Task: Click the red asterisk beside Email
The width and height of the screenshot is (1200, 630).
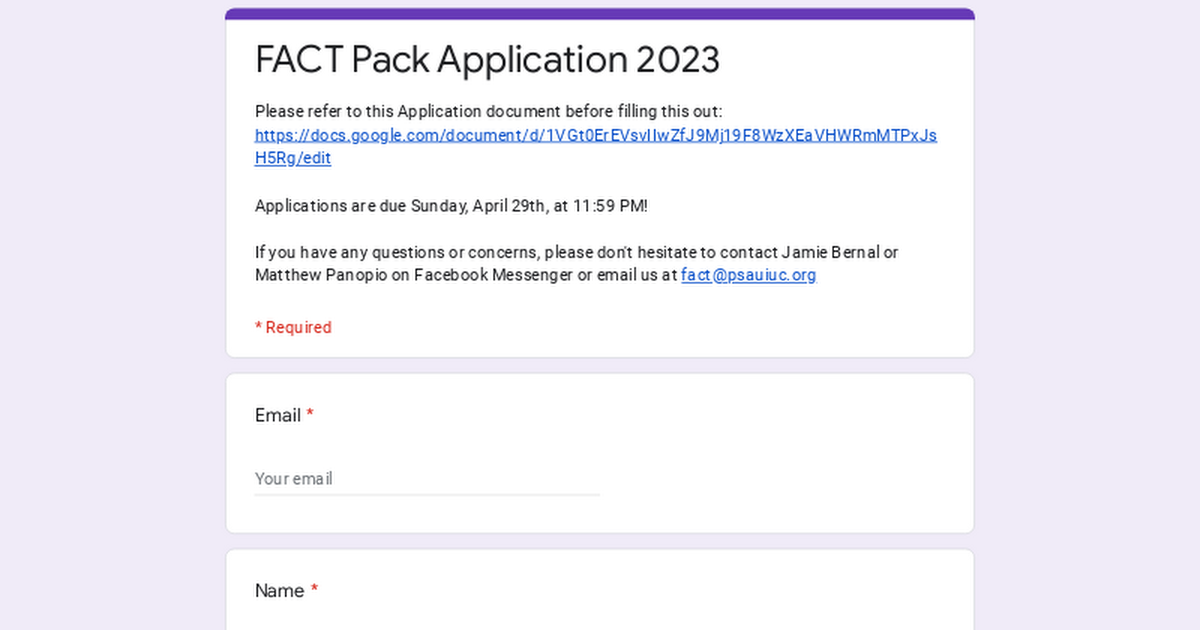Action: pyautogui.click(x=310, y=415)
